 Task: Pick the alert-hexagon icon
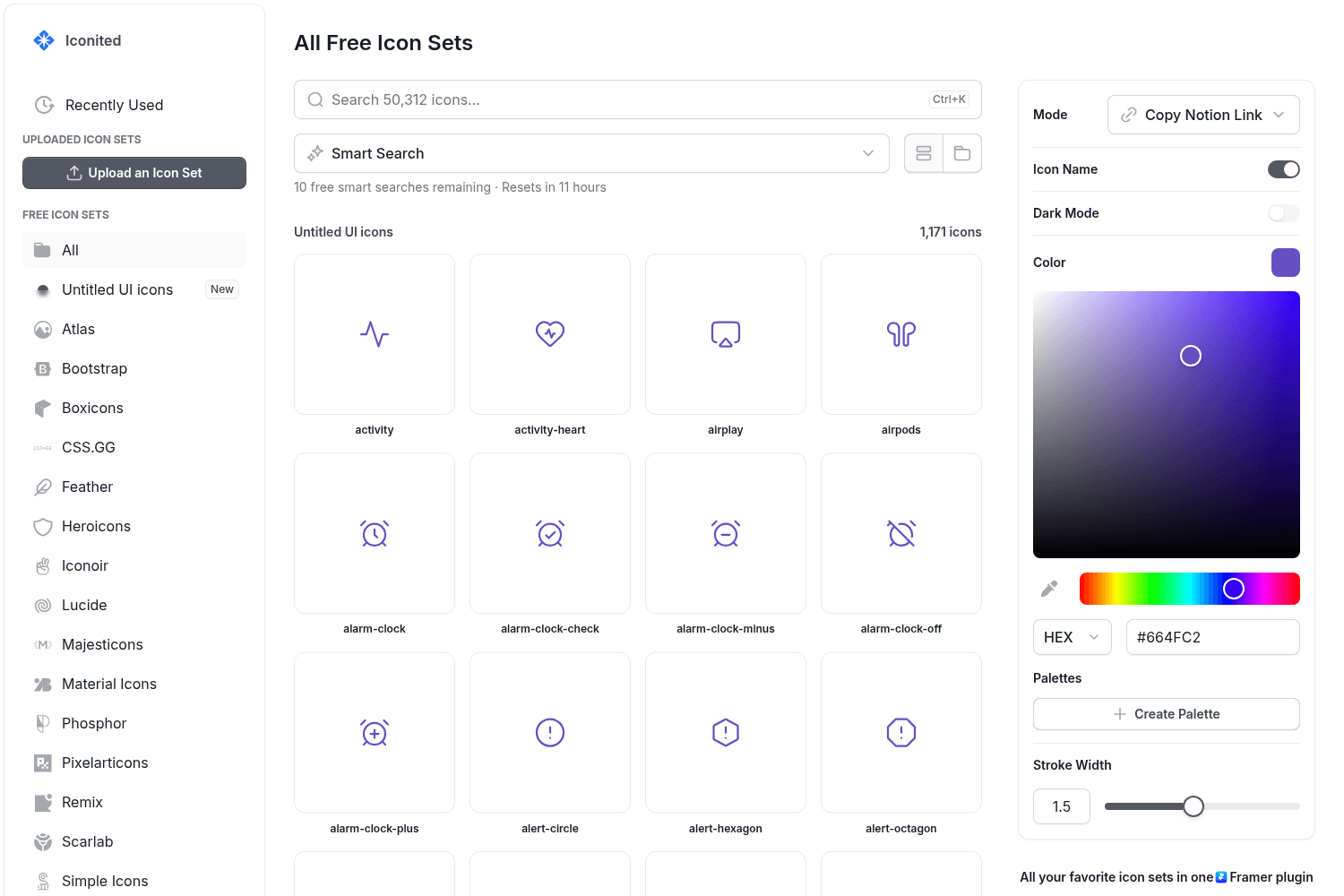point(726,733)
